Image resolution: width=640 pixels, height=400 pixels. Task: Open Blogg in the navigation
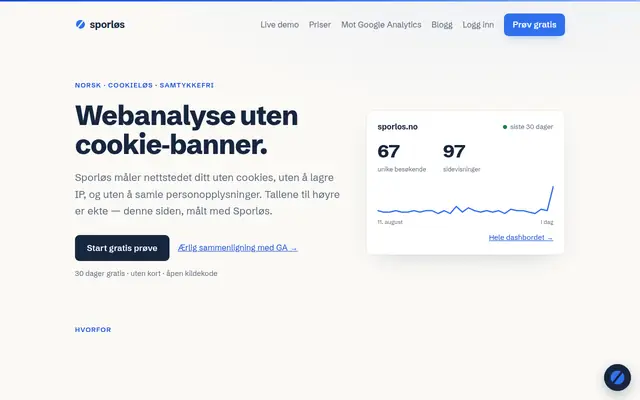click(x=442, y=24)
